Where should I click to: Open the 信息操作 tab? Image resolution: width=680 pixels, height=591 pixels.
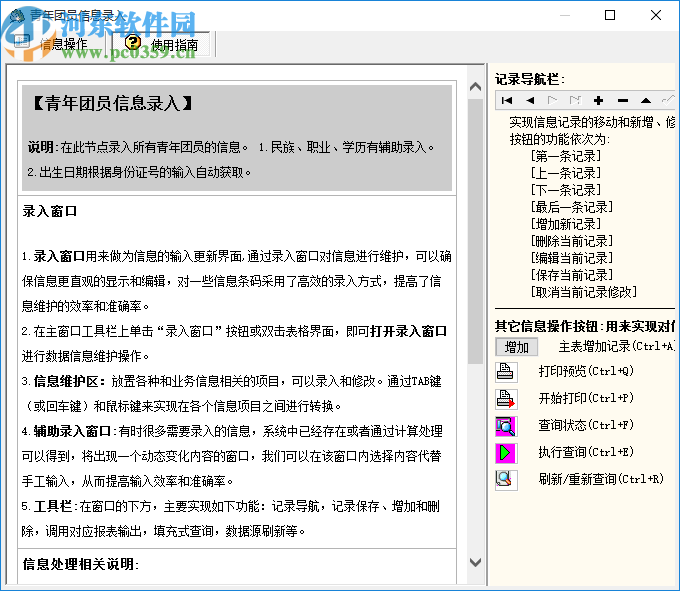click(54, 44)
